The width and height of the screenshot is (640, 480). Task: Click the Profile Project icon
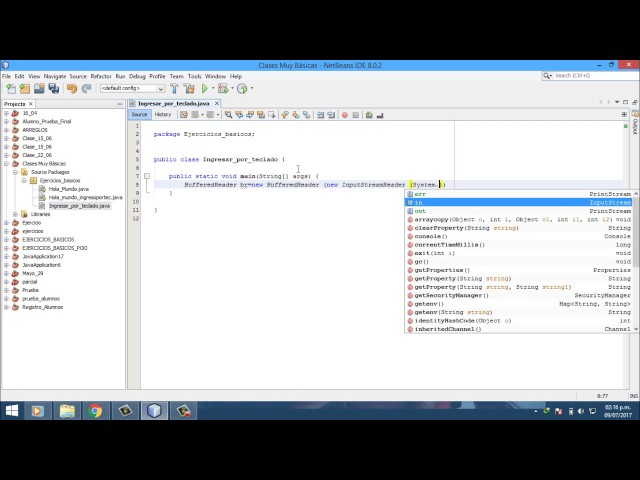(242, 89)
